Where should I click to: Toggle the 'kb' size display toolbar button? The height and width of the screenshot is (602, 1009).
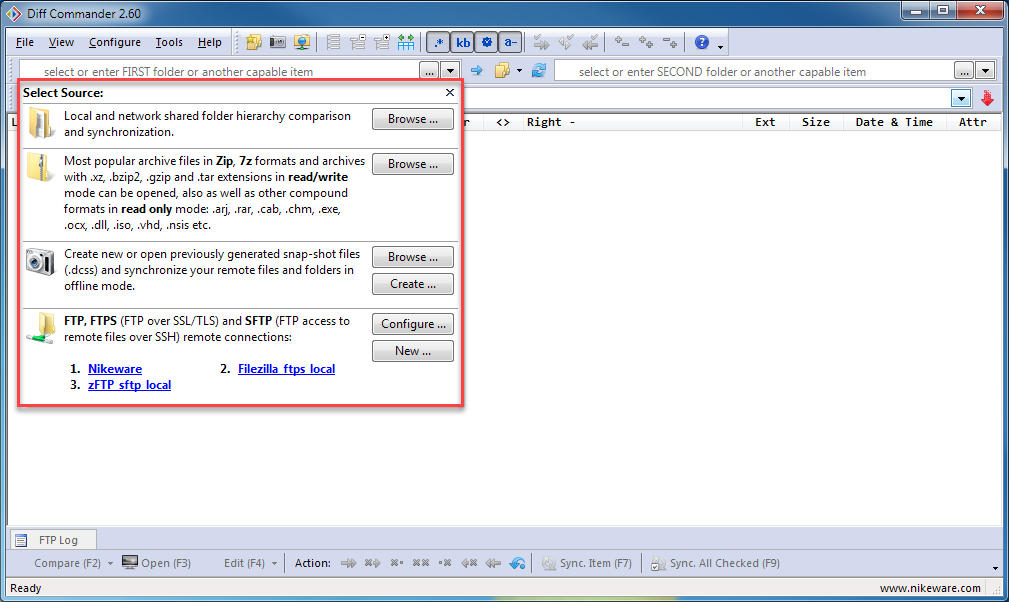[x=463, y=42]
